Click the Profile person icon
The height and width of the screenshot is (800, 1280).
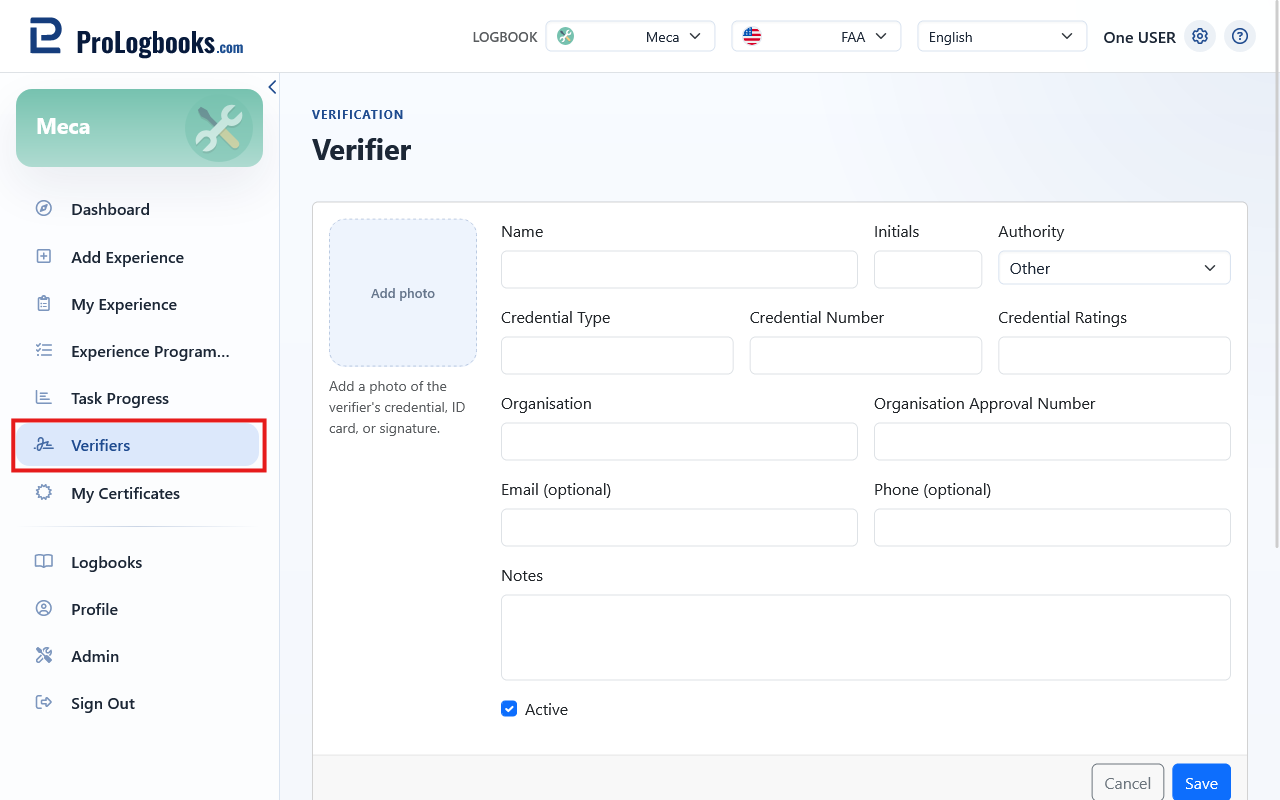click(44, 609)
